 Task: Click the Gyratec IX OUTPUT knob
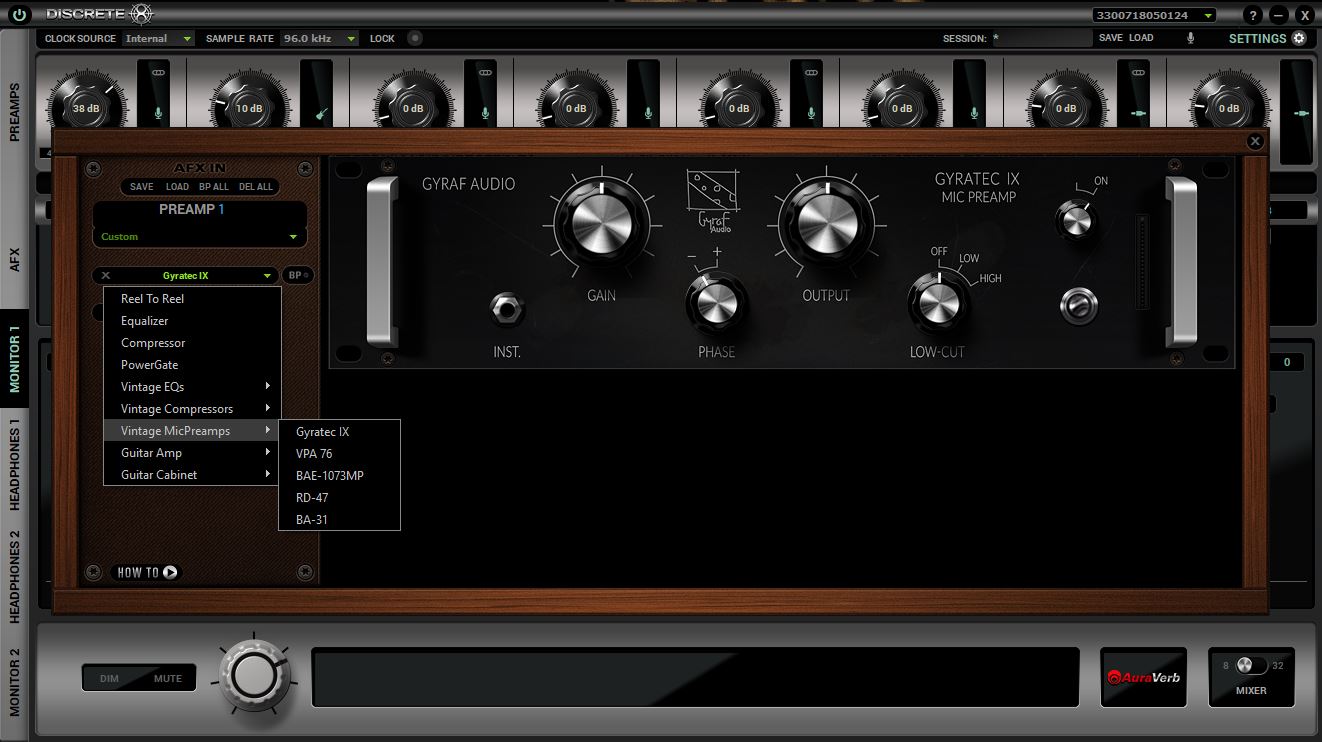point(826,225)
